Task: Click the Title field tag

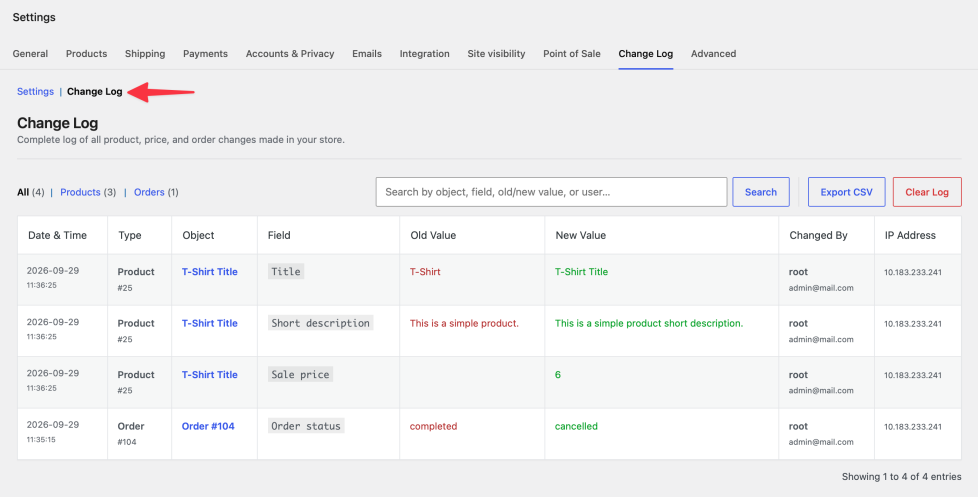Action: coord(286,271)
